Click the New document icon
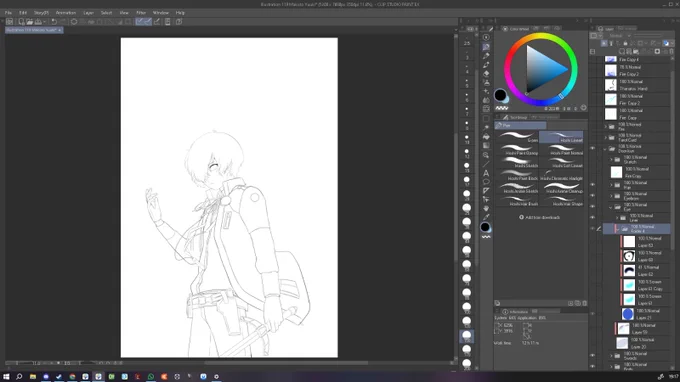This screenshot has width=680, height=382. (x=21, y=22)
